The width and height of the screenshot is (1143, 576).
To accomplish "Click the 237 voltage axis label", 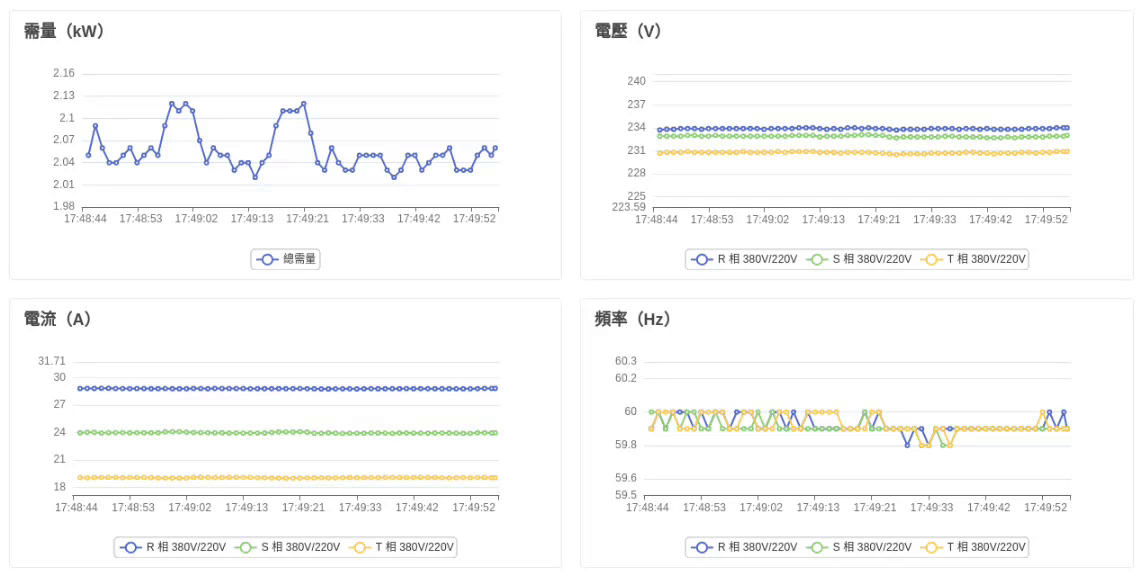I will [x=636, y=104].
